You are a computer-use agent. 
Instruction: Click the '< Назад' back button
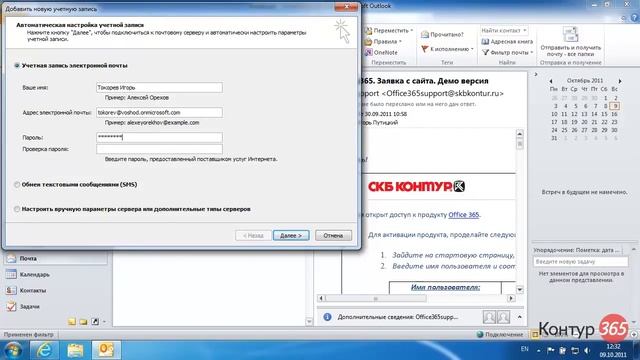[x=253, y=236]
